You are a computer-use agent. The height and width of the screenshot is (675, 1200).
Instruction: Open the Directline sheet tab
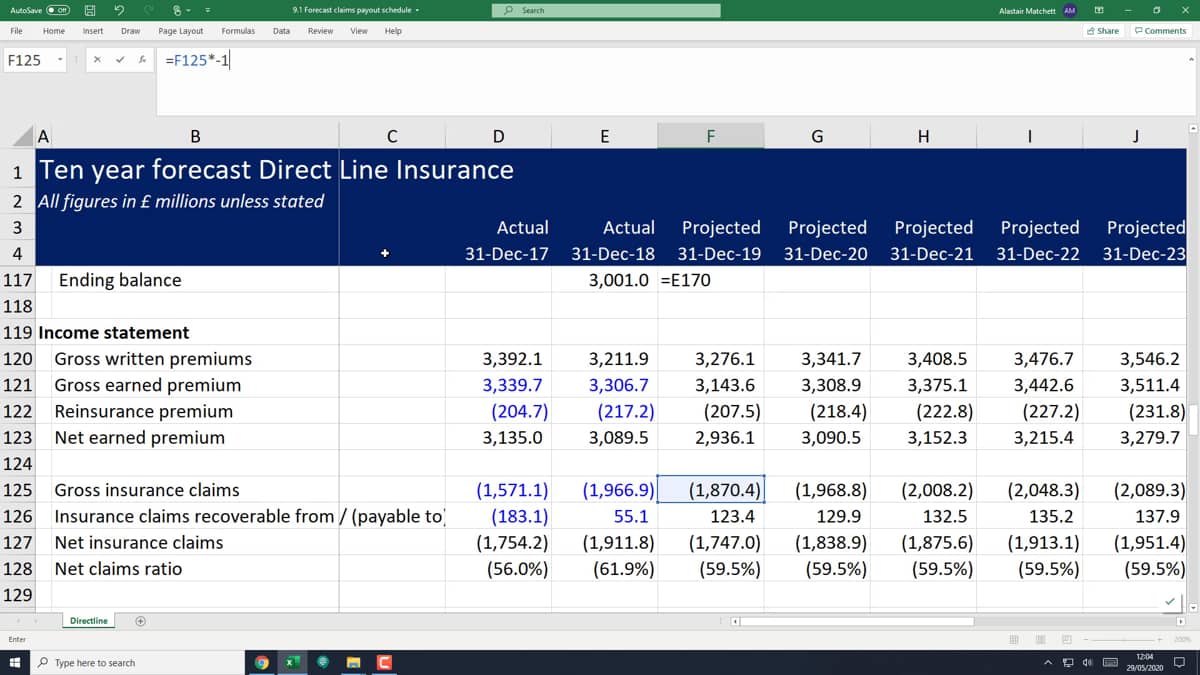point(88,621)
